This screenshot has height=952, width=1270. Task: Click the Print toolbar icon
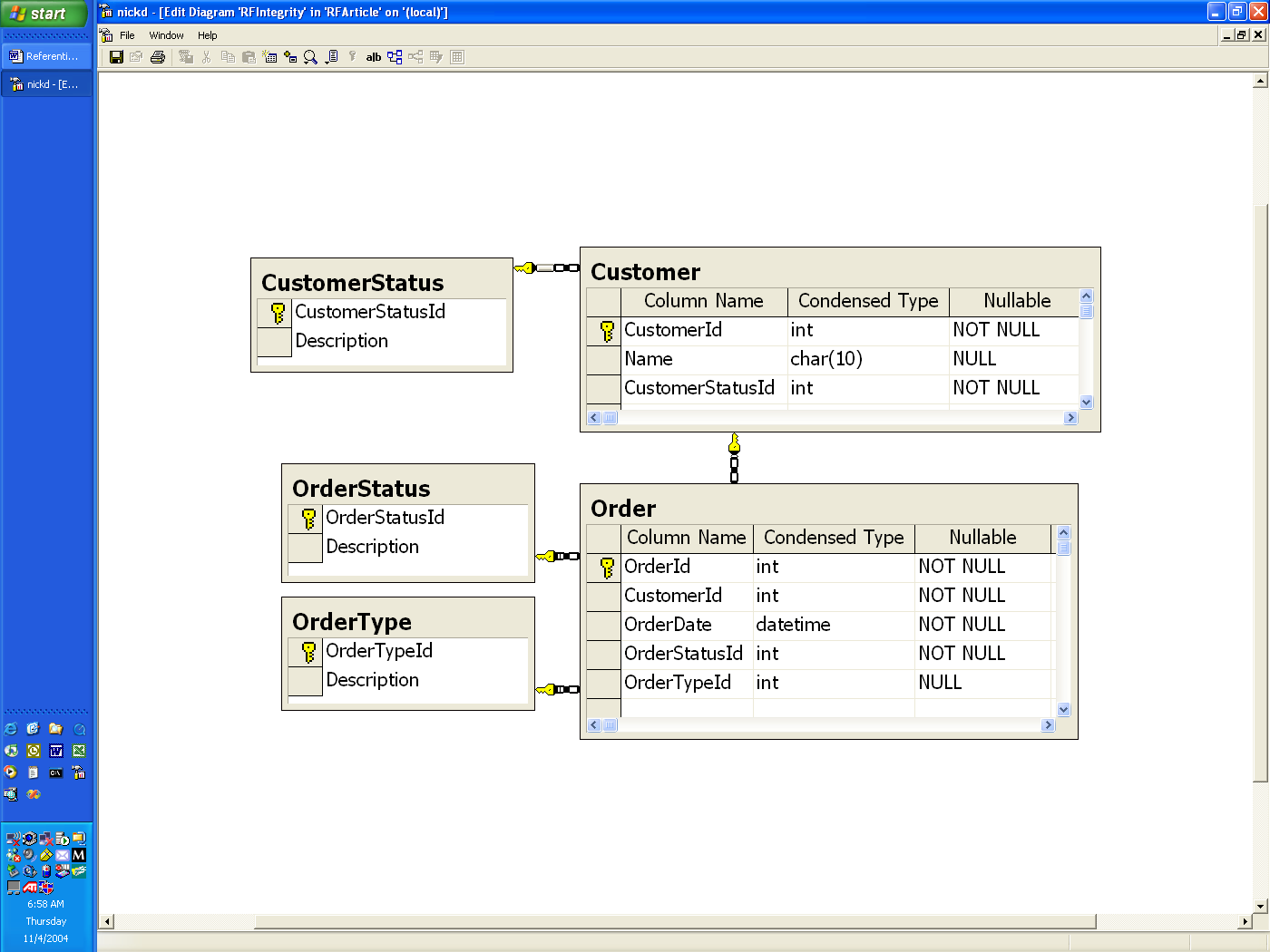click(158, 57)
